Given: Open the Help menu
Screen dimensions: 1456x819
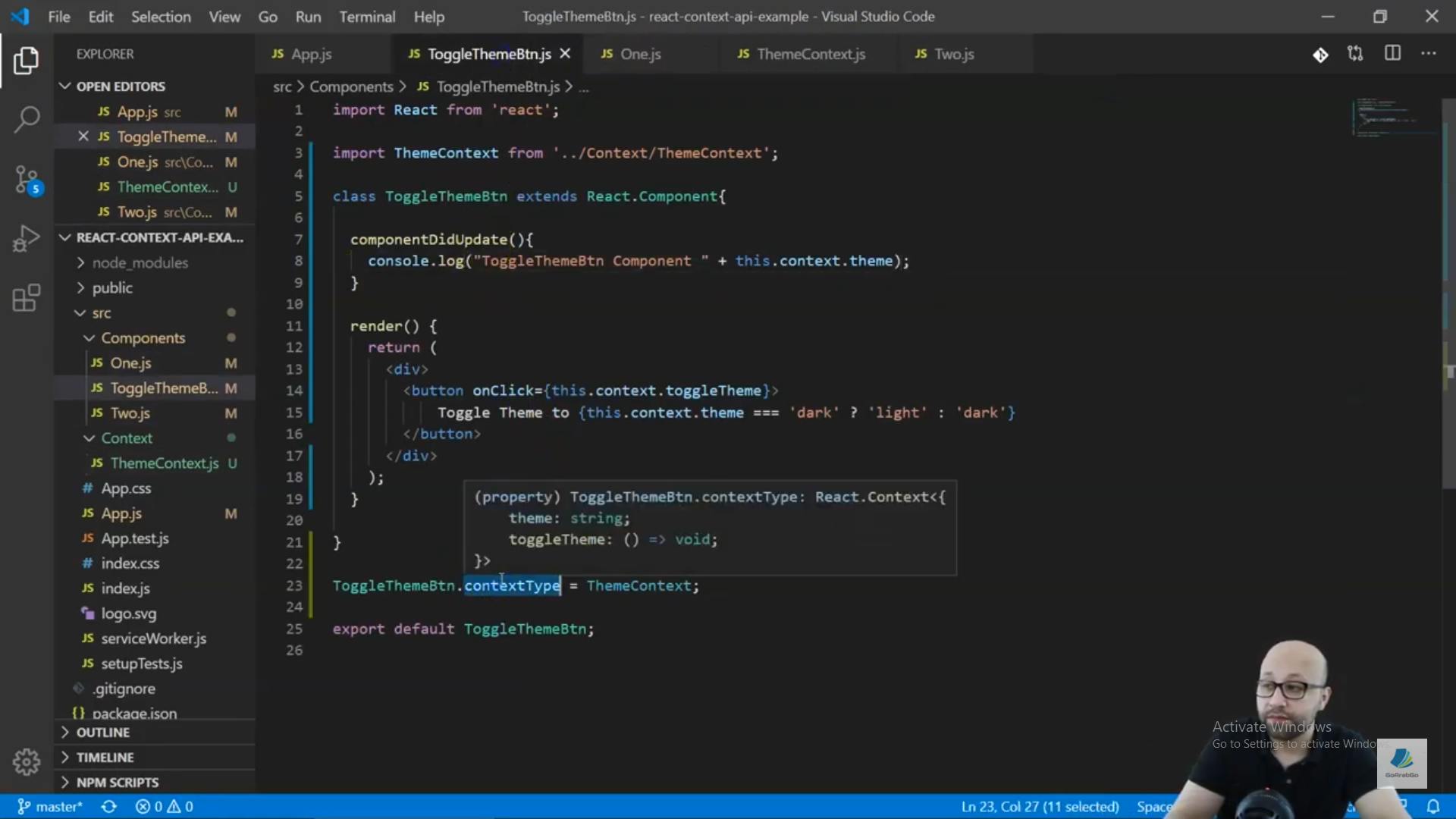Looking at the screenshot, I should pyautogui.click(x=428, y=17).
